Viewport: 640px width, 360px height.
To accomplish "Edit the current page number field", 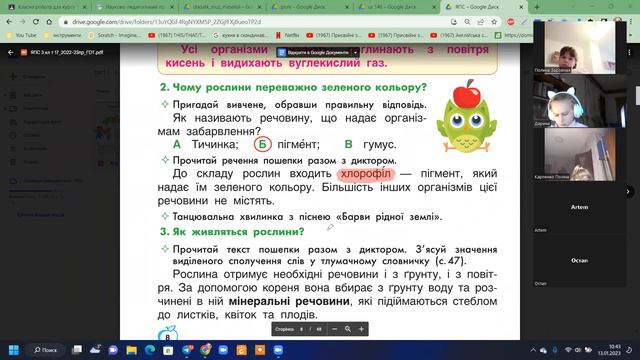I will click(301, 329).
